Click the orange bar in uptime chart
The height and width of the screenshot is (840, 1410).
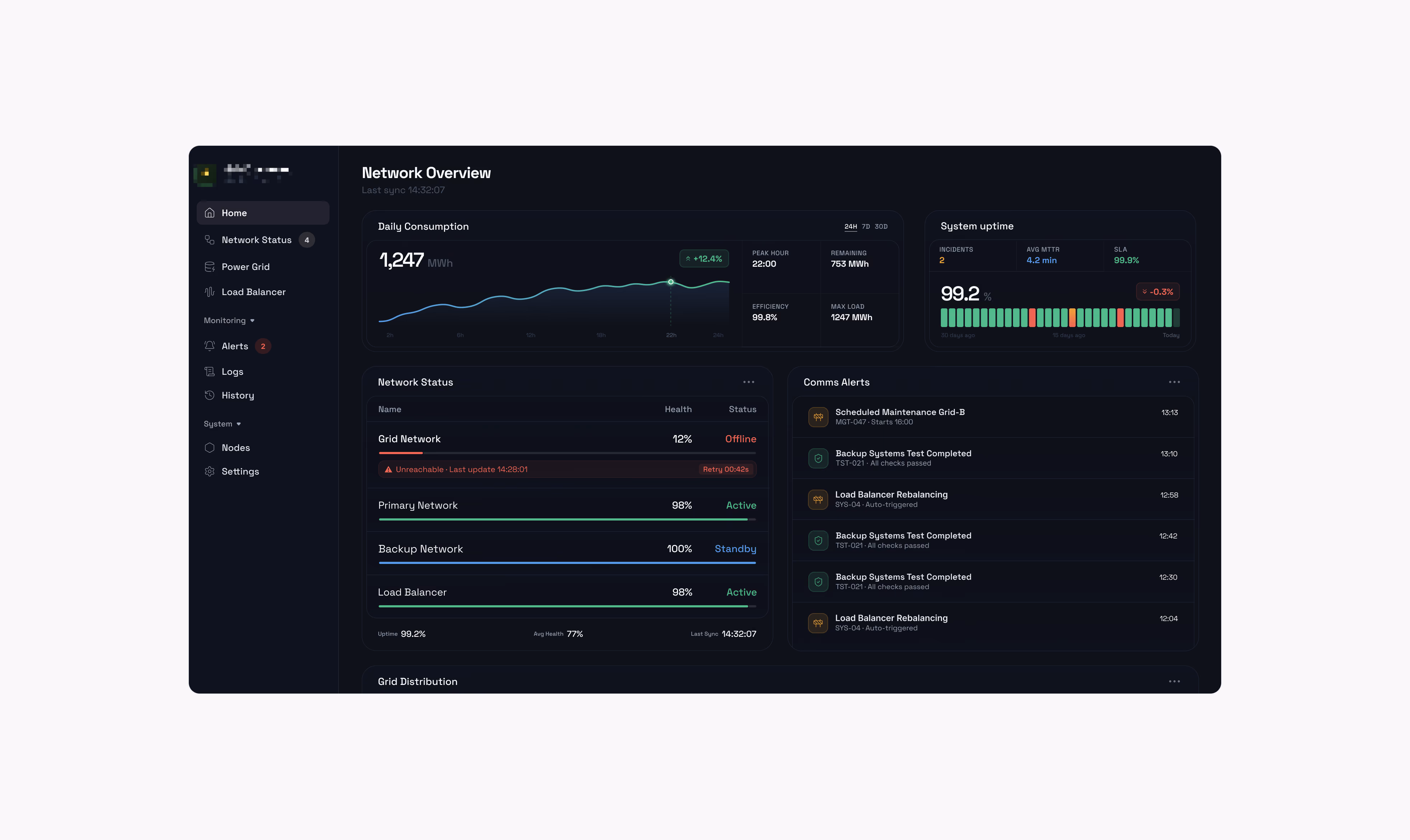(1072, 318)
